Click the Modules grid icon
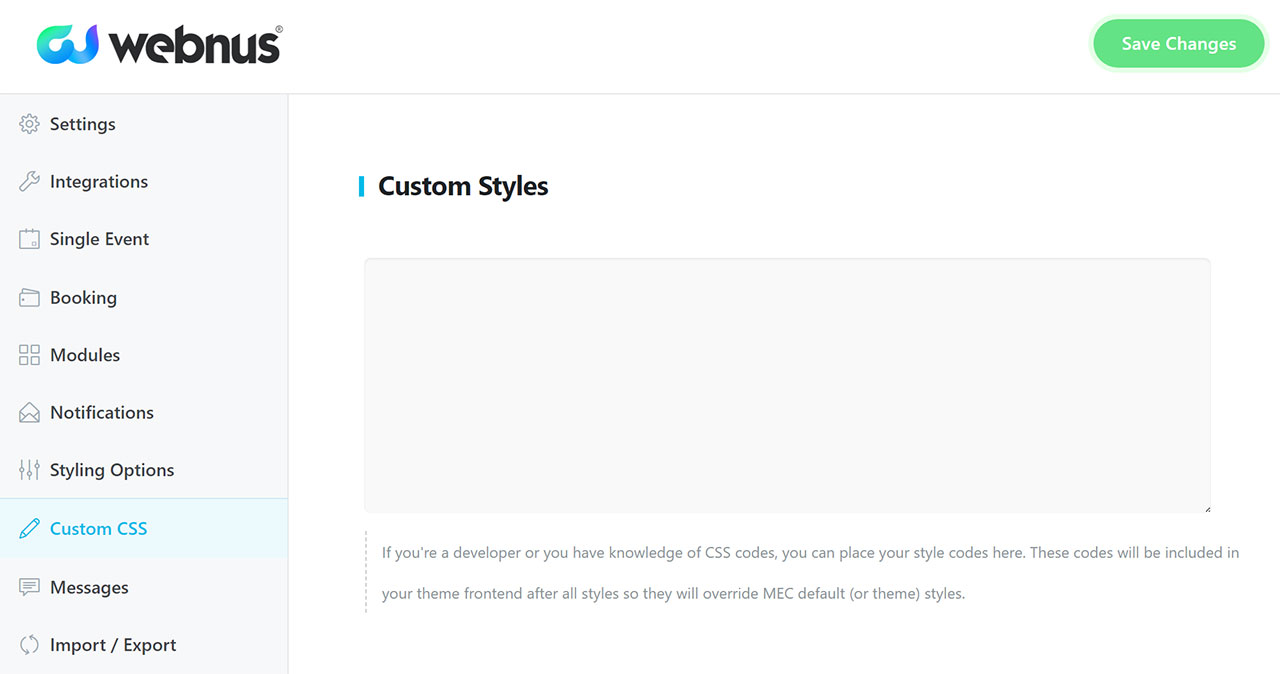The image size is (1280, 674). pyautogui.click(x=29, y=355)
